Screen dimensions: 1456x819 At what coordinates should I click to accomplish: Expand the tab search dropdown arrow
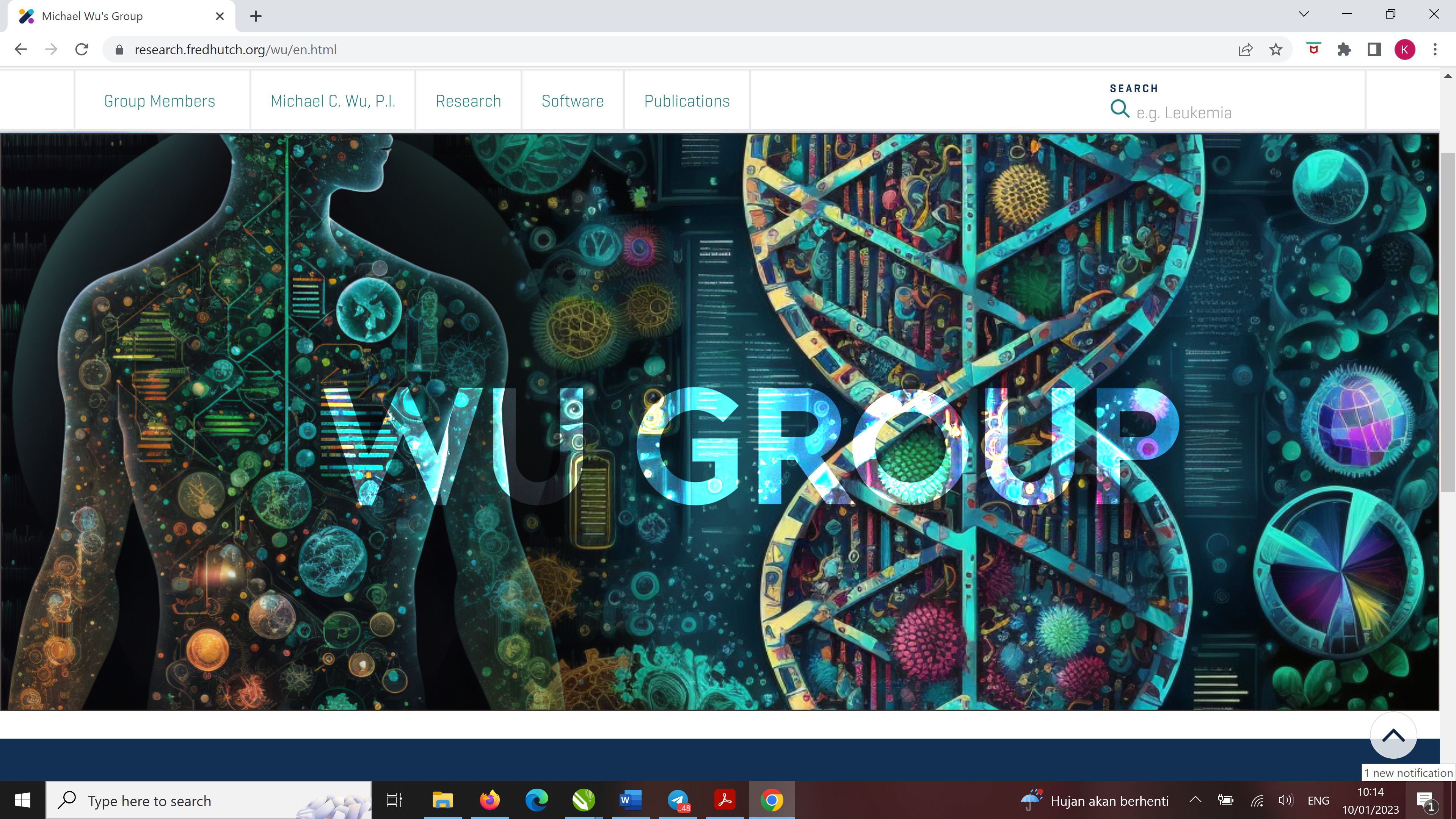(x=1304, y=14)
